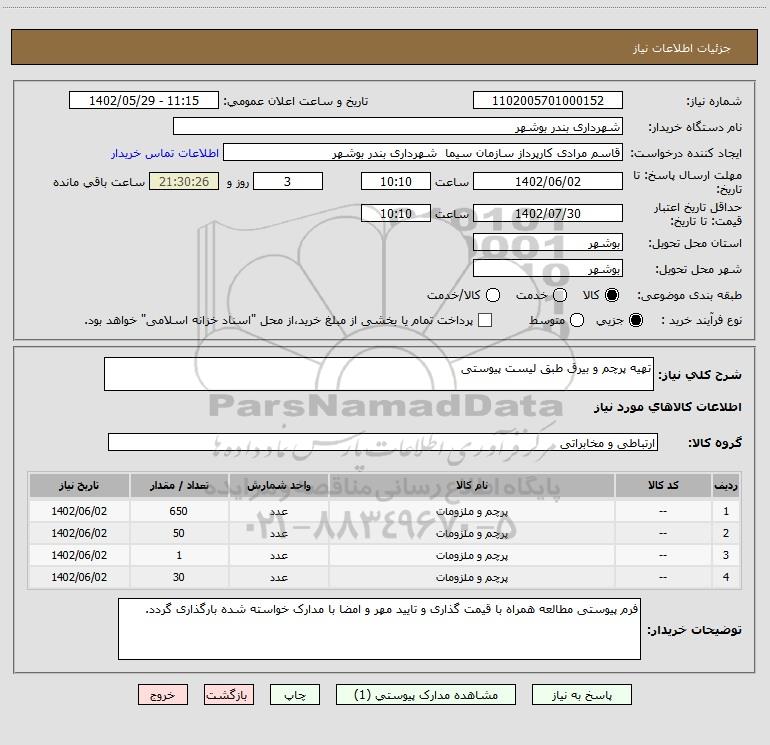This screenshot has height=745, width=770.
Task: Click the گروه کالا field ارتباطی و مخابراتی
Action: [x=383, y=442]
